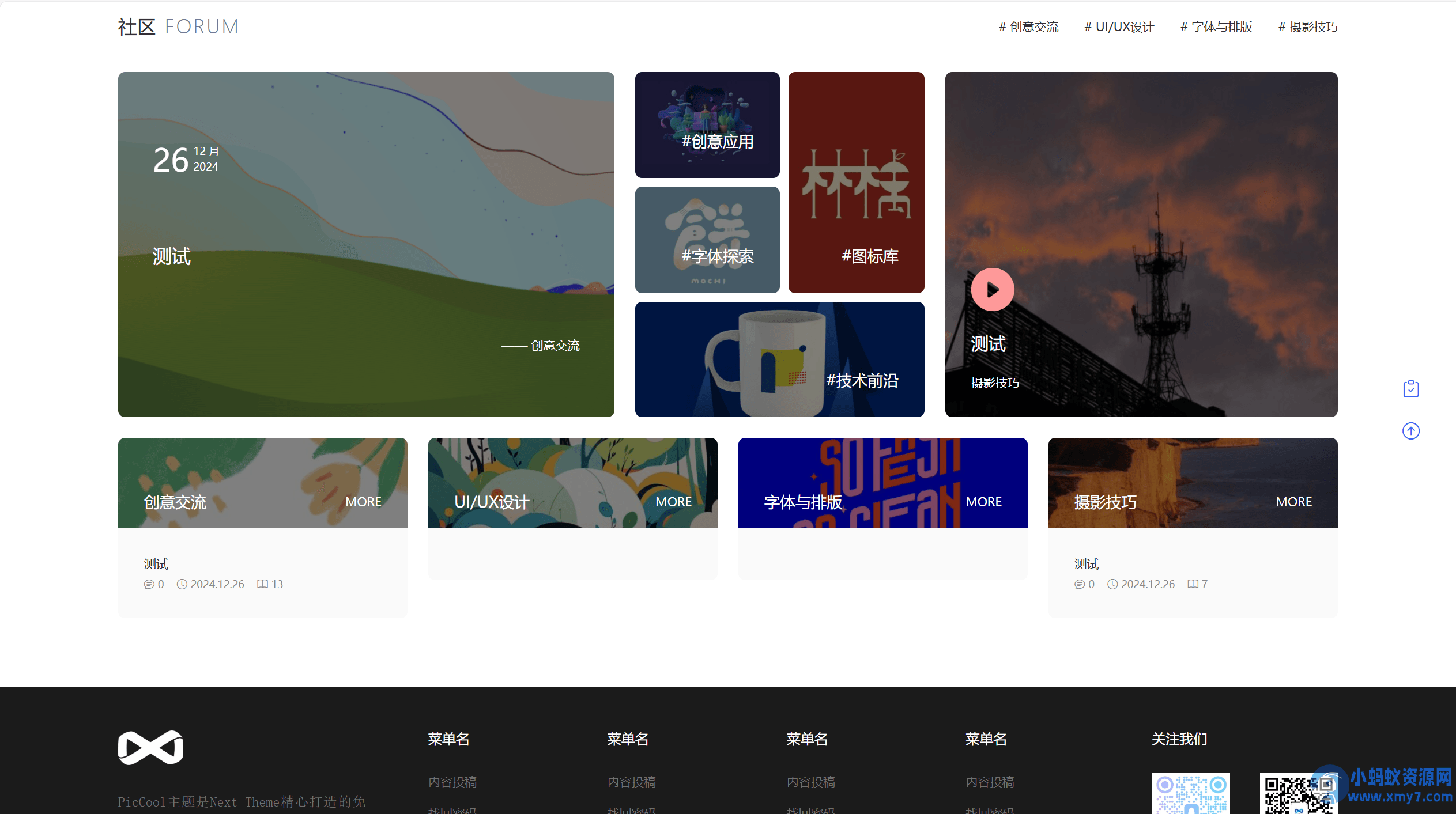
Task: Select the # 创意交流 forum tab
Action: click(x=1028, y=27)
